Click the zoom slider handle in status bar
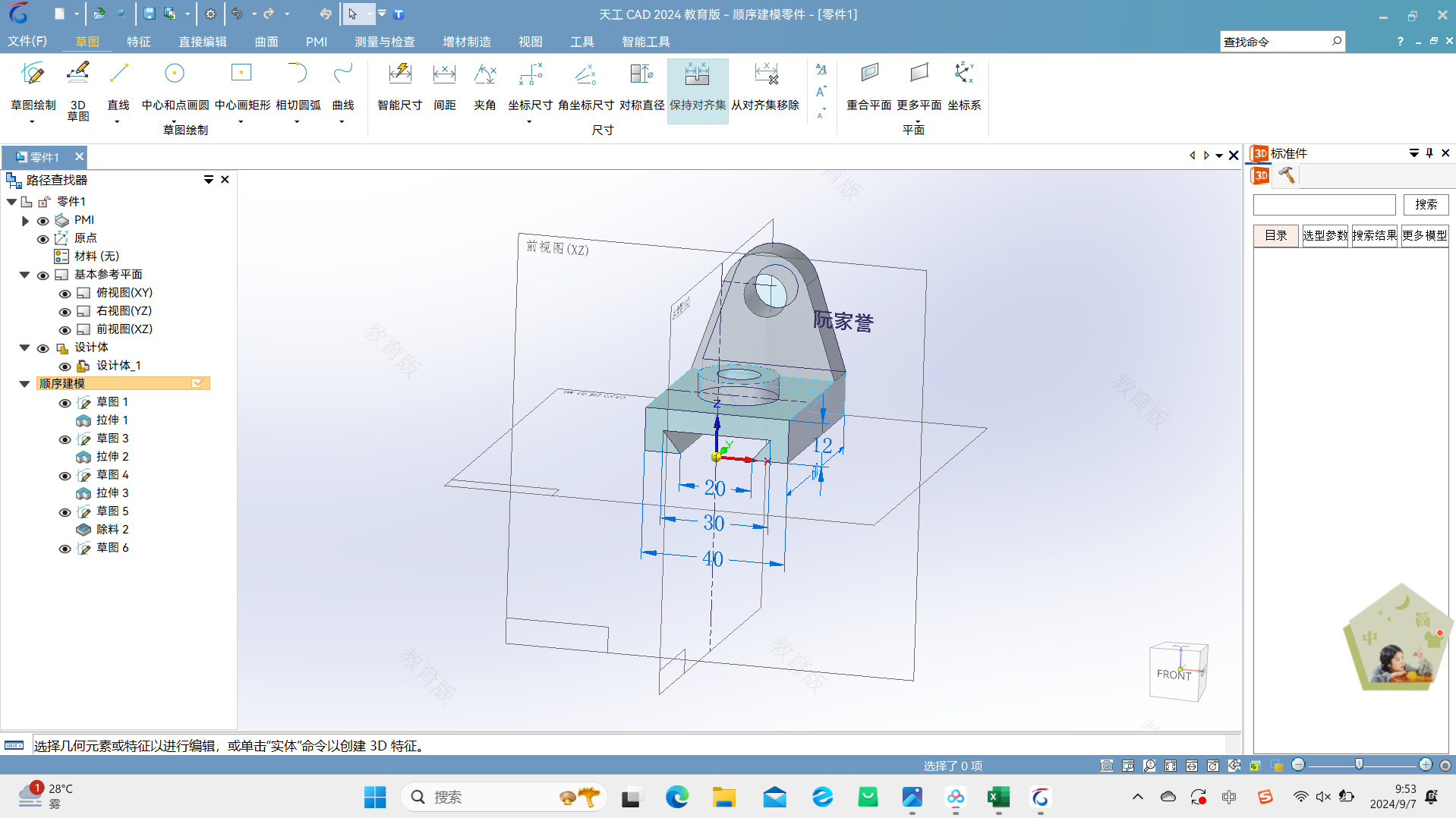The height and width of the screenshot is (818, 1456). click(1359, 765)
